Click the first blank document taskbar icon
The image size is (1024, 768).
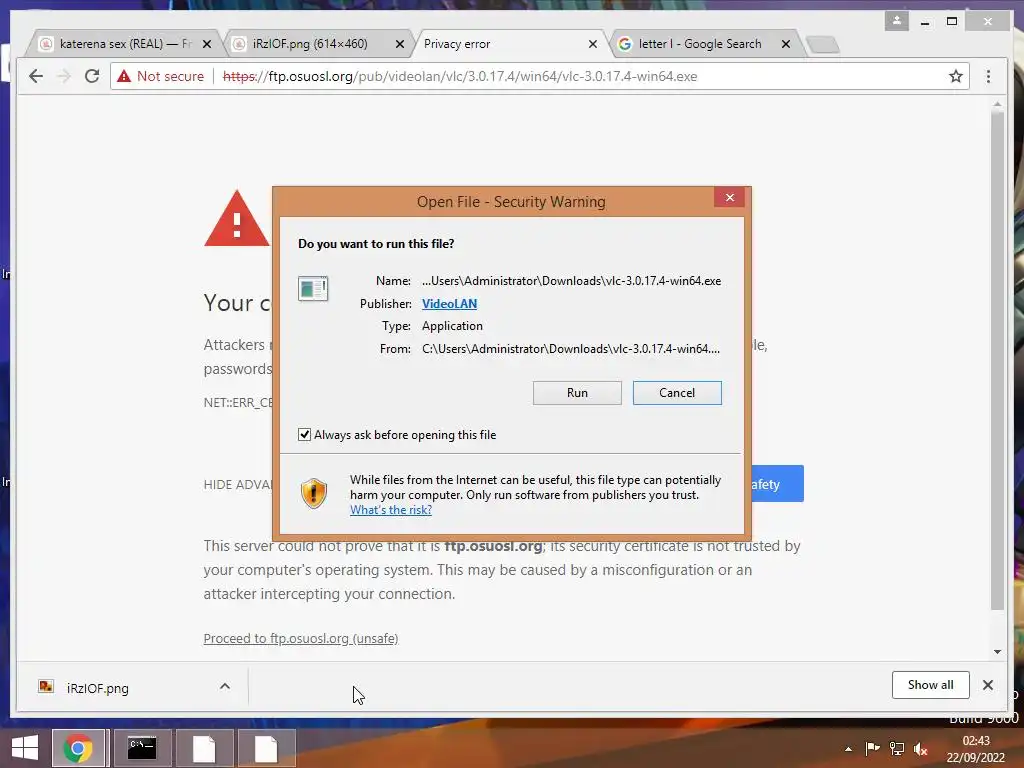tap(204, 748)
